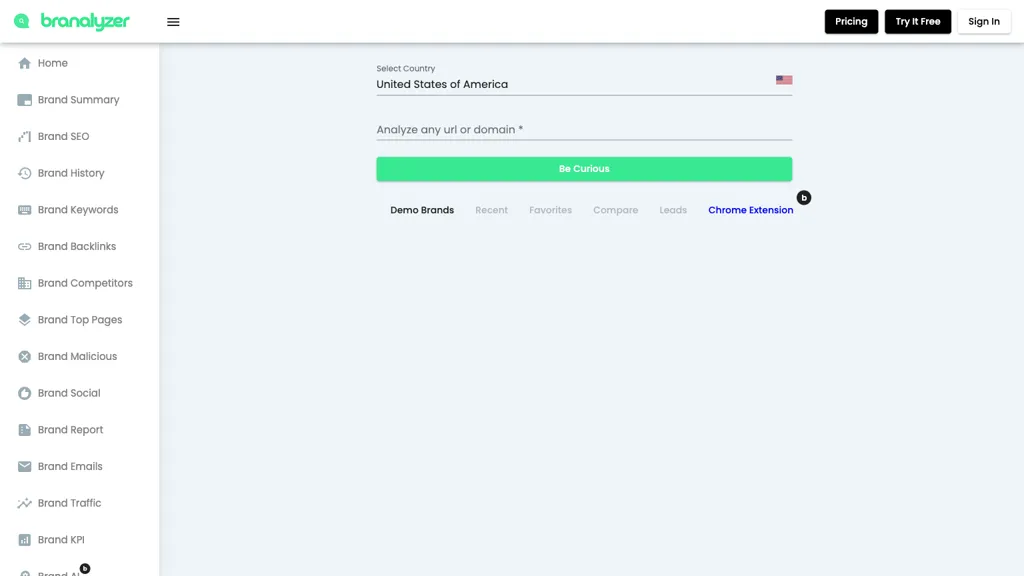Click the Brand Social icon

tap(24, 393)
